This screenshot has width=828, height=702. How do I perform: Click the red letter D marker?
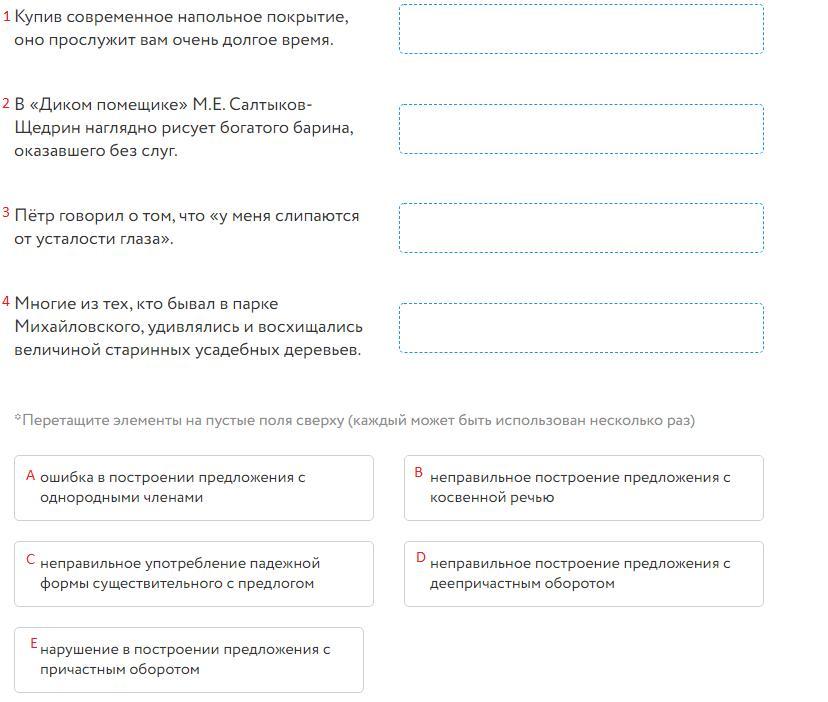point(420,558)
